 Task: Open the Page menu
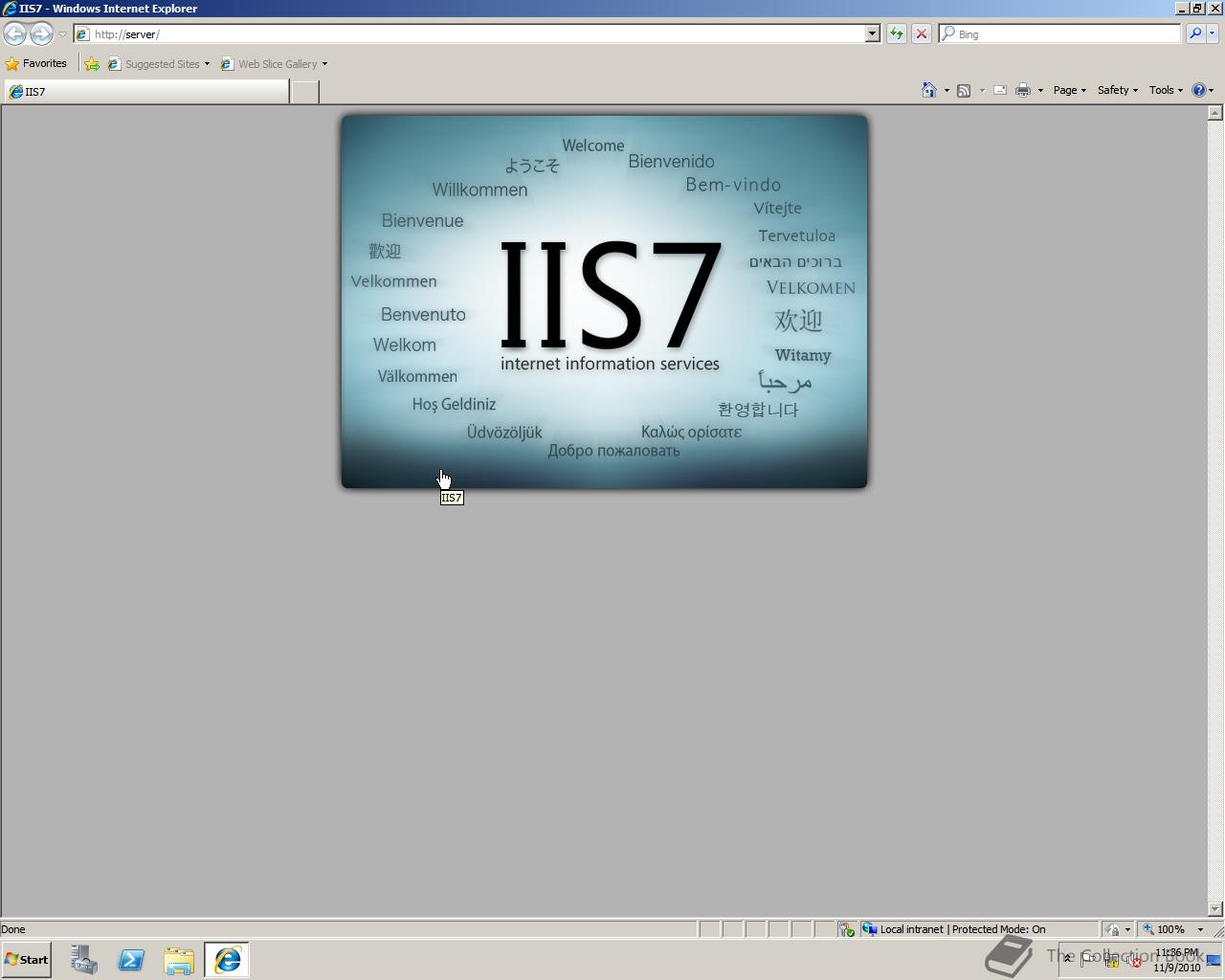point(1069,90)
